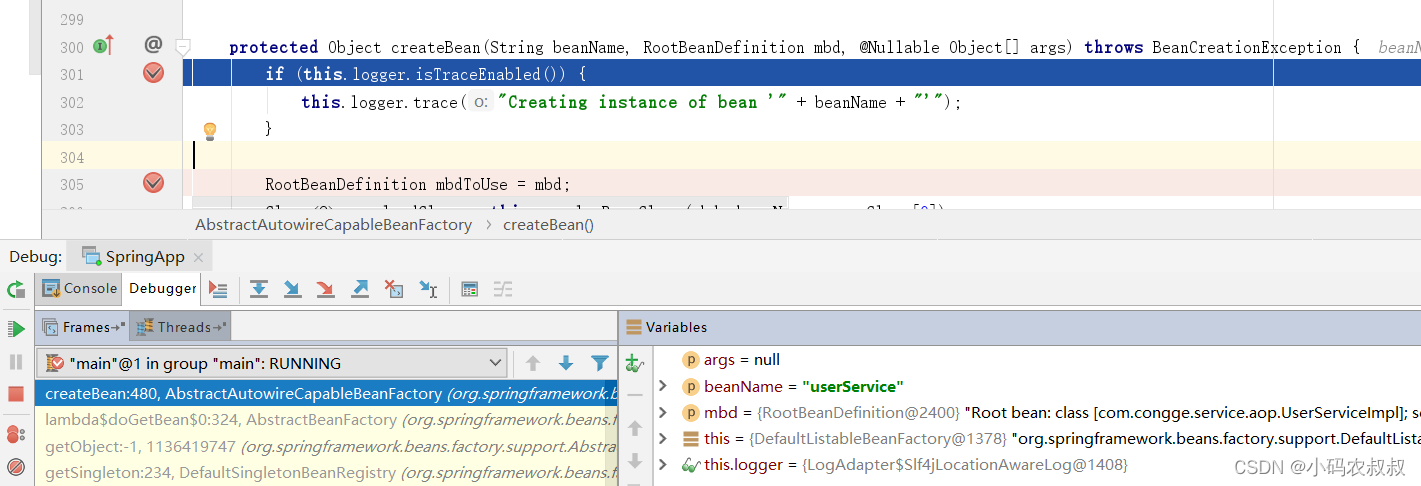This screenshot has height=486, width=1421.
Task: Force step into method
Action: (x=325, y=289)
